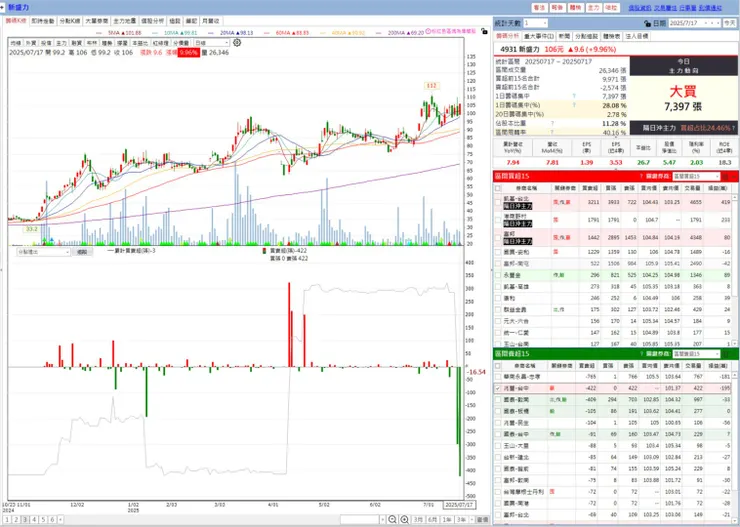Screen dimensions: 740x527
Task: Open help icon for 1日籌碼集中(%) row
Action: 574,105
